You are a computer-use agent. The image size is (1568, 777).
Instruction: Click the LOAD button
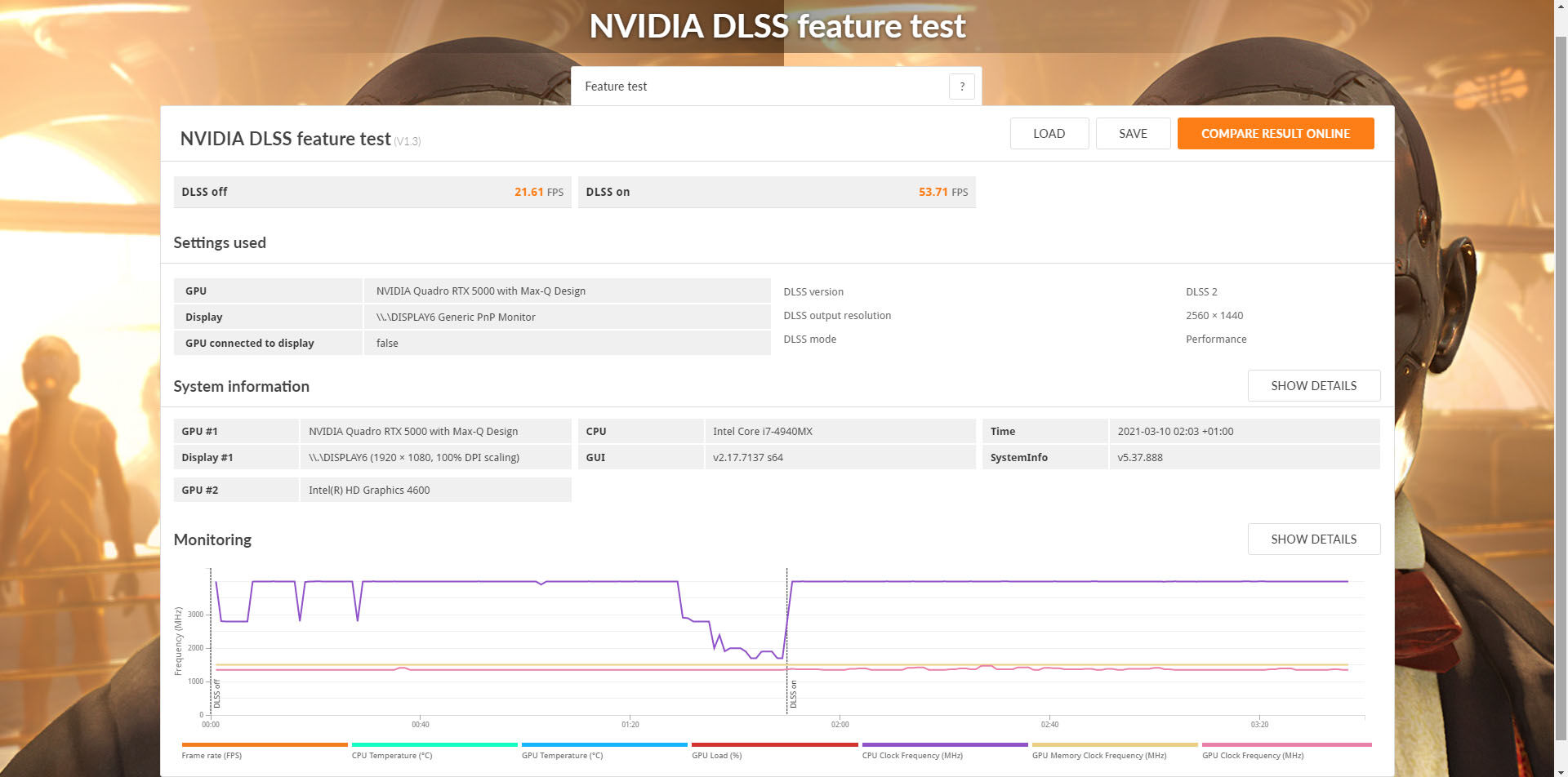point(1049,134)
